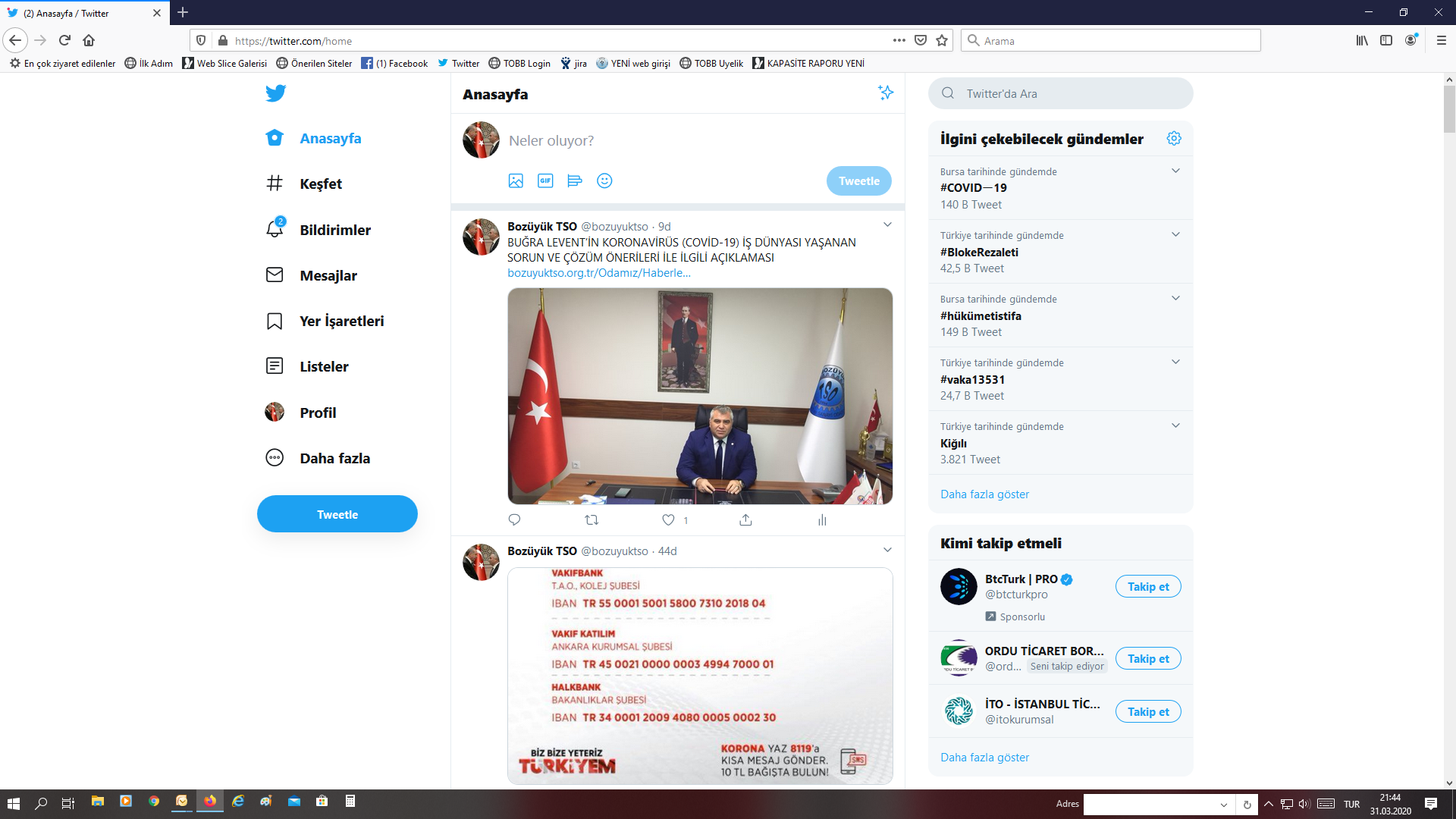Open top tweets sparkle icon
The image size is (1456, 819).
pos(885,93)
